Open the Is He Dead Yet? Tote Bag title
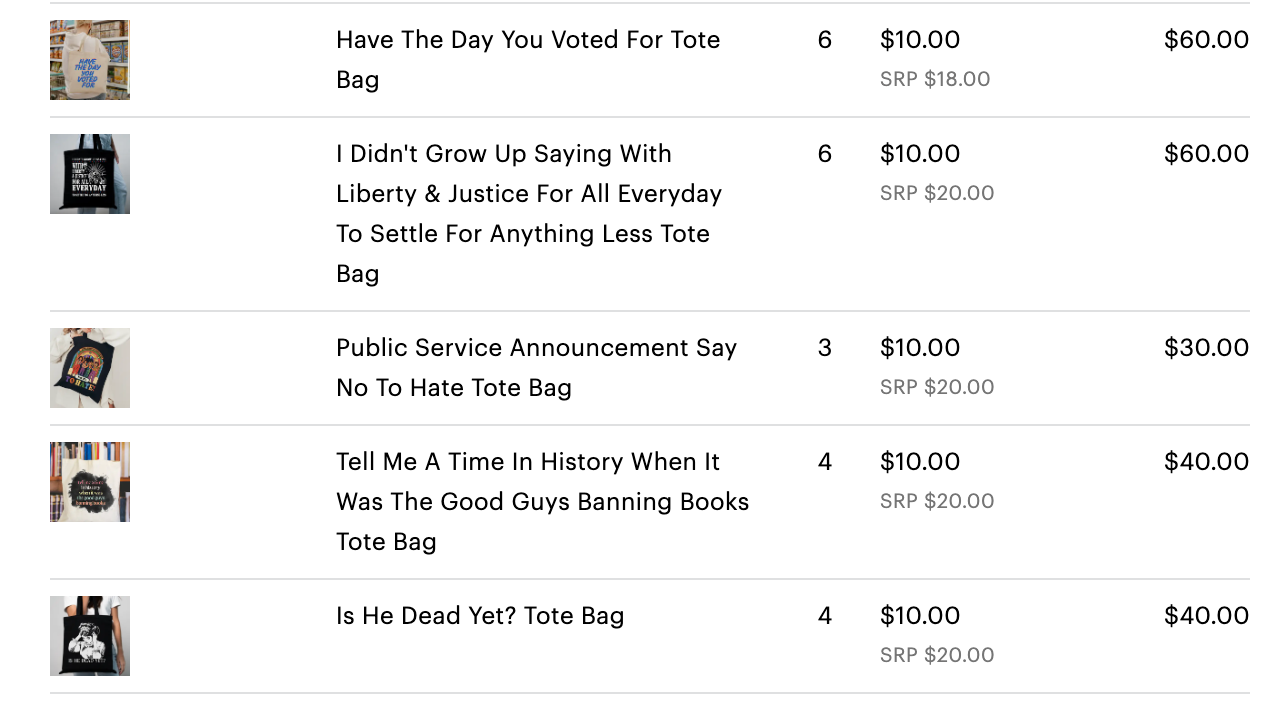 point(480,615)
